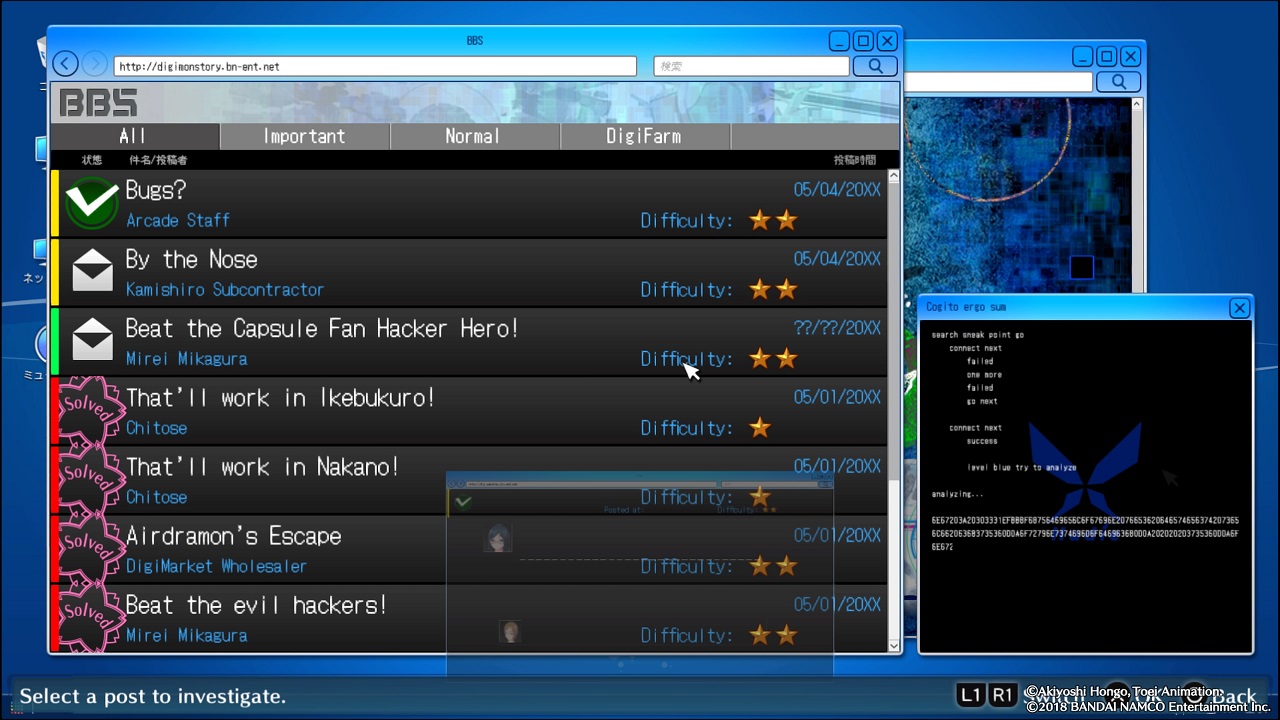This screenshot has width=1280, height=720.
Task: Close the Cogito ergo sum window
Action: pos(1239,308)
